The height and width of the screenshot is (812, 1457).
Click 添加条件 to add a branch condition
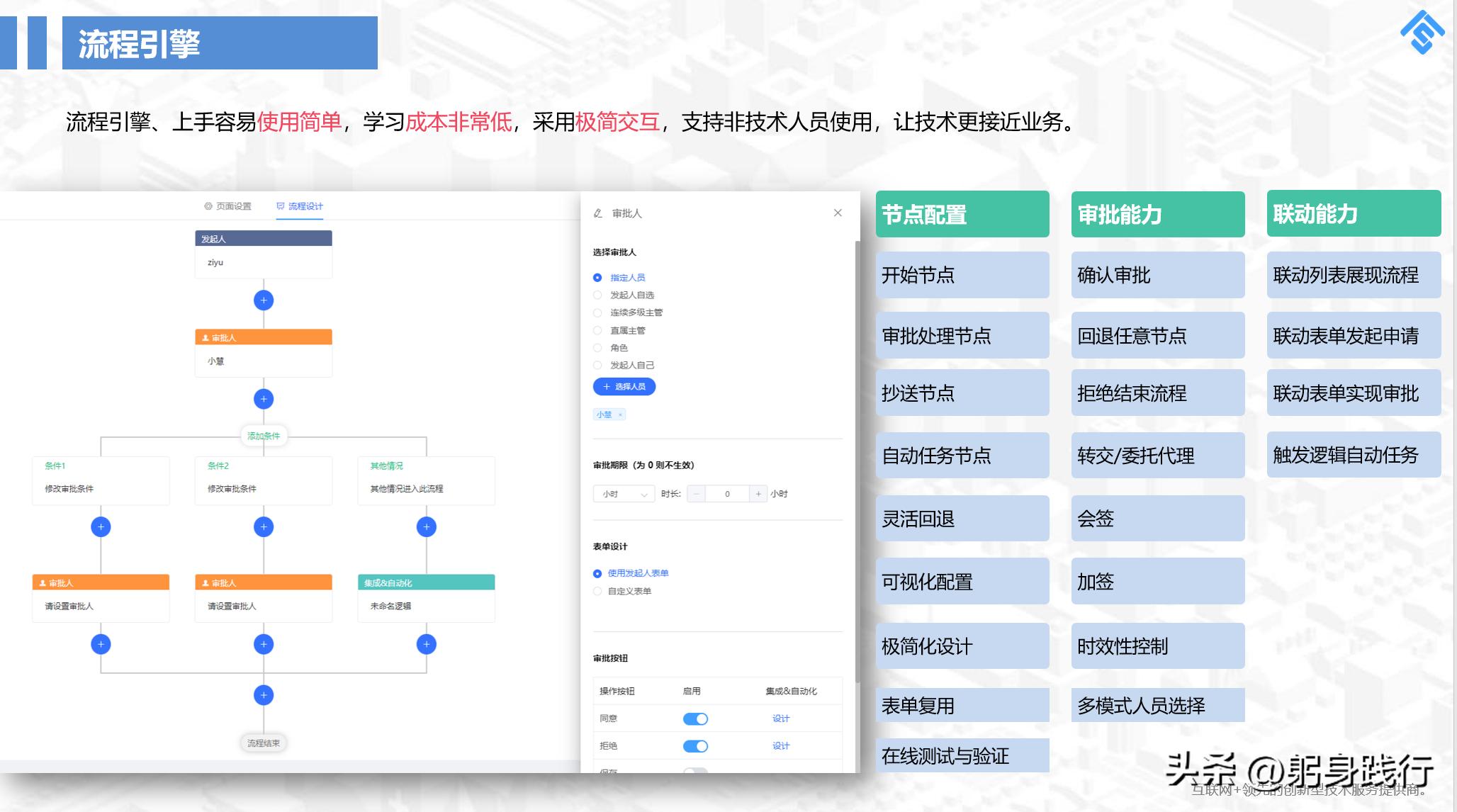click(263, 436)
